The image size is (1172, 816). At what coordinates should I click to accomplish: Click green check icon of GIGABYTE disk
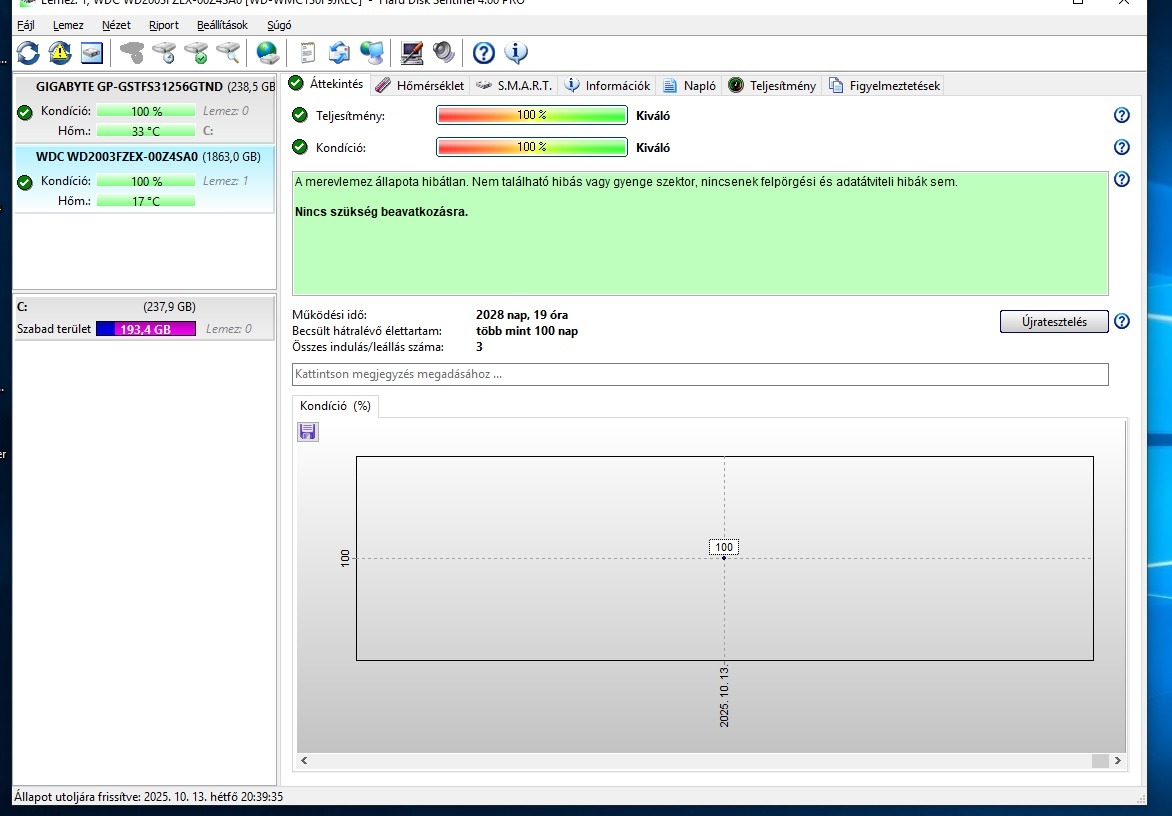[25, 112]
